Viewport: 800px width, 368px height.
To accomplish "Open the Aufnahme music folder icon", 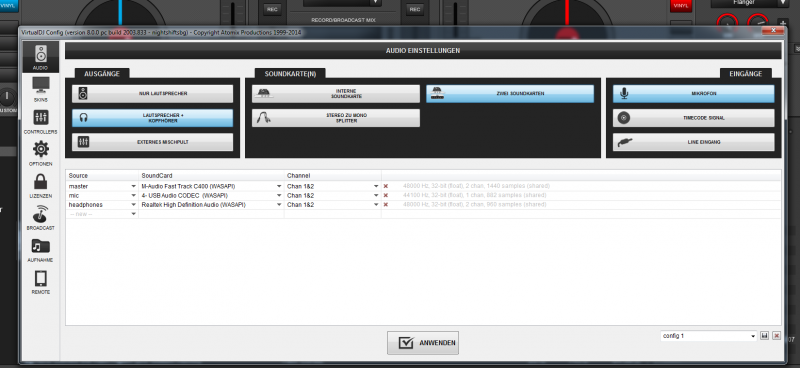I will pyautogui.click(x=40, y=246).
